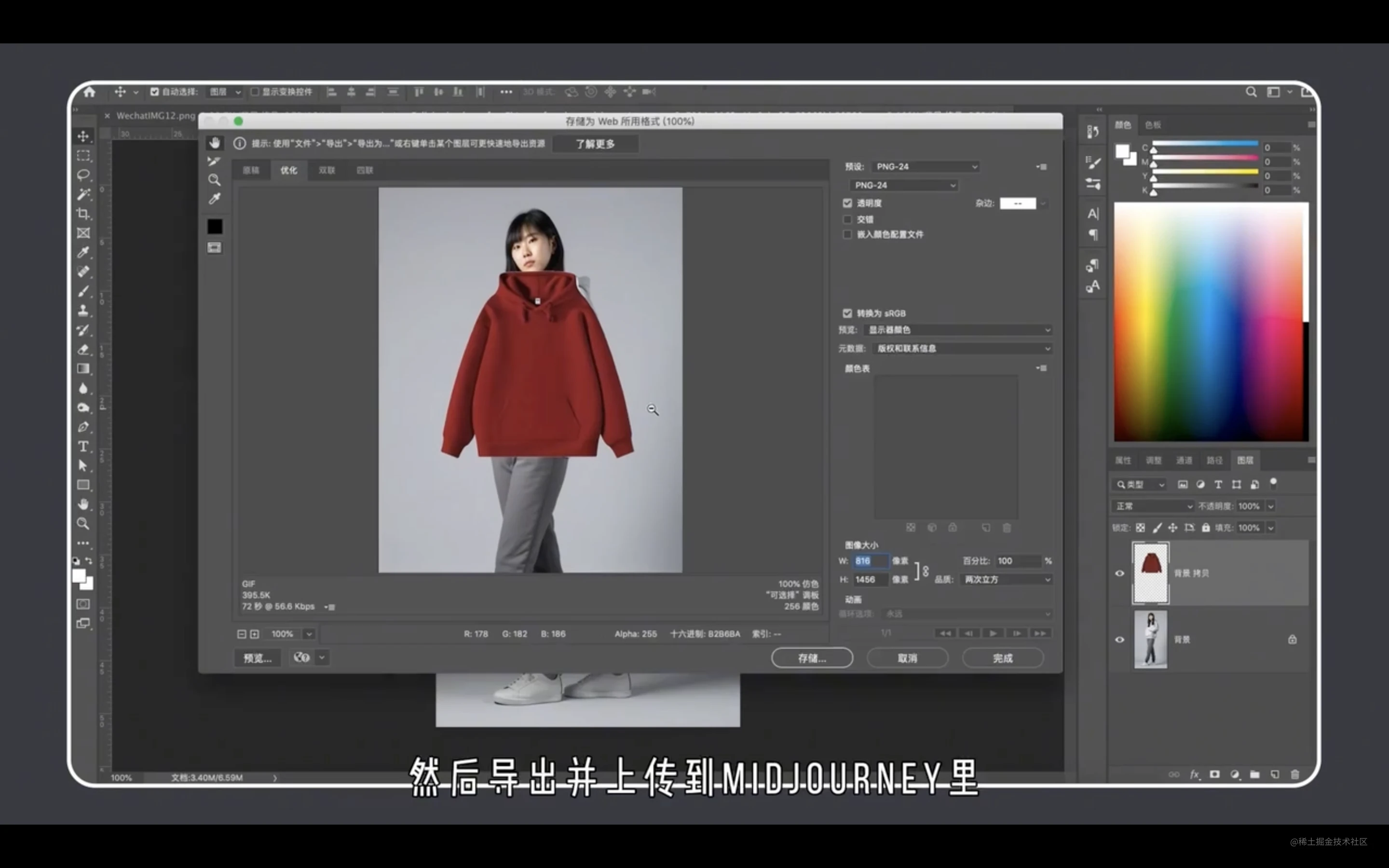Switch to the Optimized preview tab
The width and height of the screenshot is (1389, 868).
tap(289, 171)
